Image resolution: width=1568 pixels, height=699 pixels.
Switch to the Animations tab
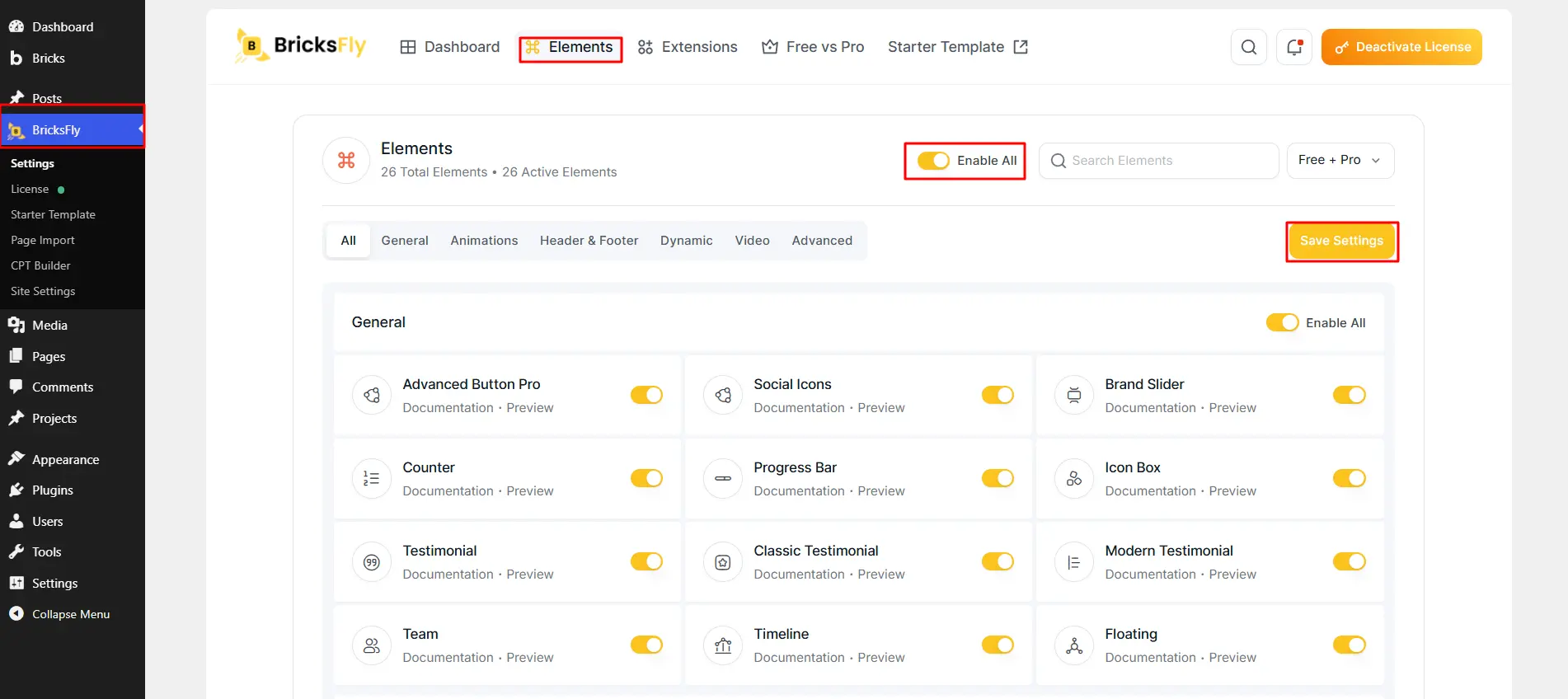484,241
